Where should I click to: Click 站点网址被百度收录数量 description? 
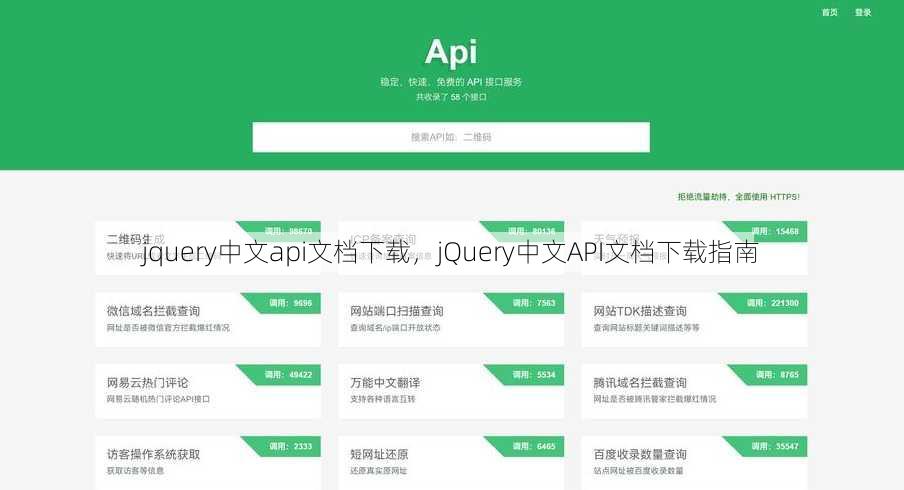[638, 470]
